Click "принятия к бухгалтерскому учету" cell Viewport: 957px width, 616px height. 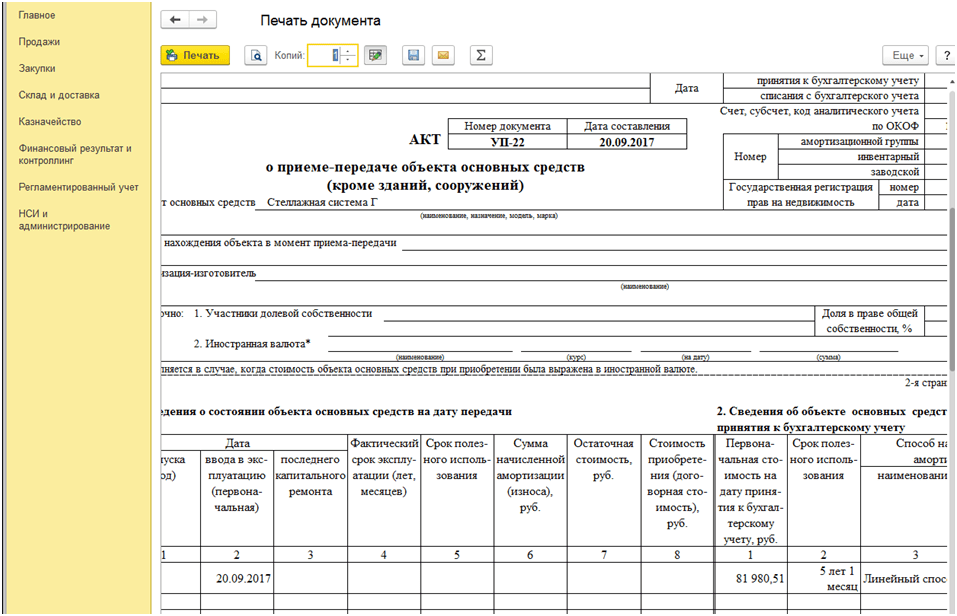pyautogui.click(x=824, y=81)
